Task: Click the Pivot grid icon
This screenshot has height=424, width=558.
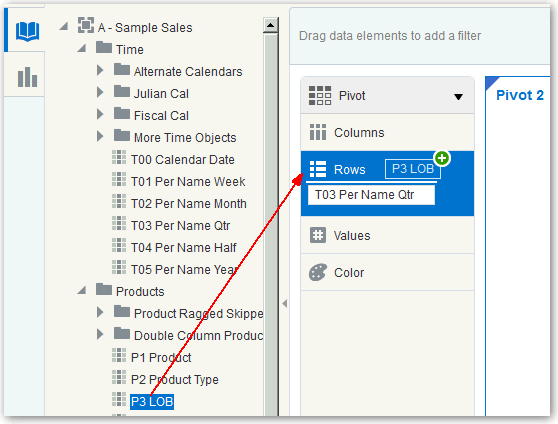Action: click(x=320, y=95)
